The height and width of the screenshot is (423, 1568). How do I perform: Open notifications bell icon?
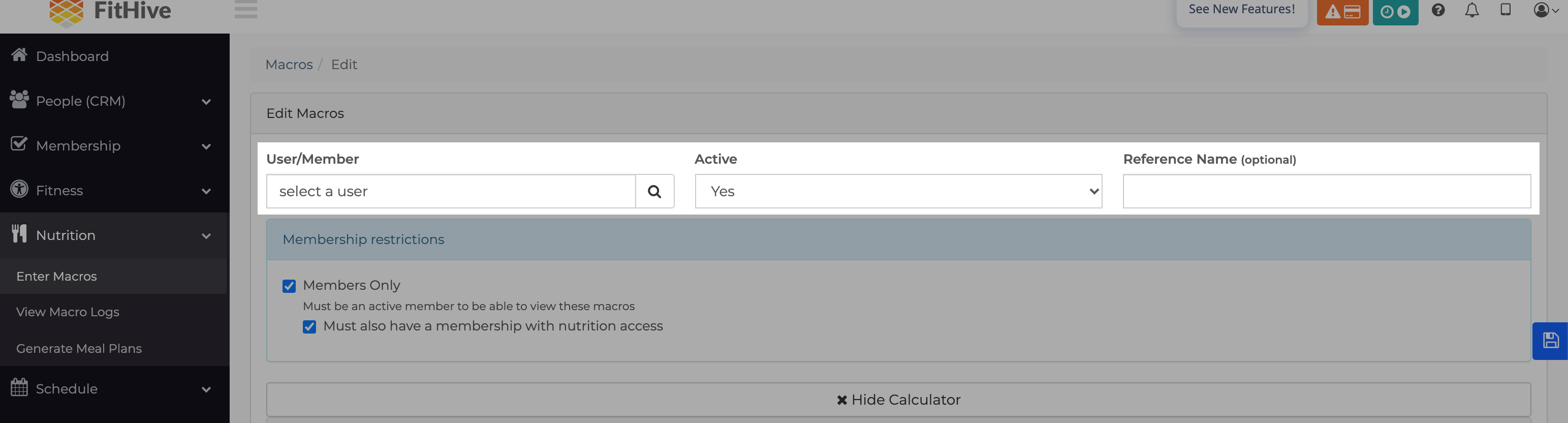pos(1471,10)
